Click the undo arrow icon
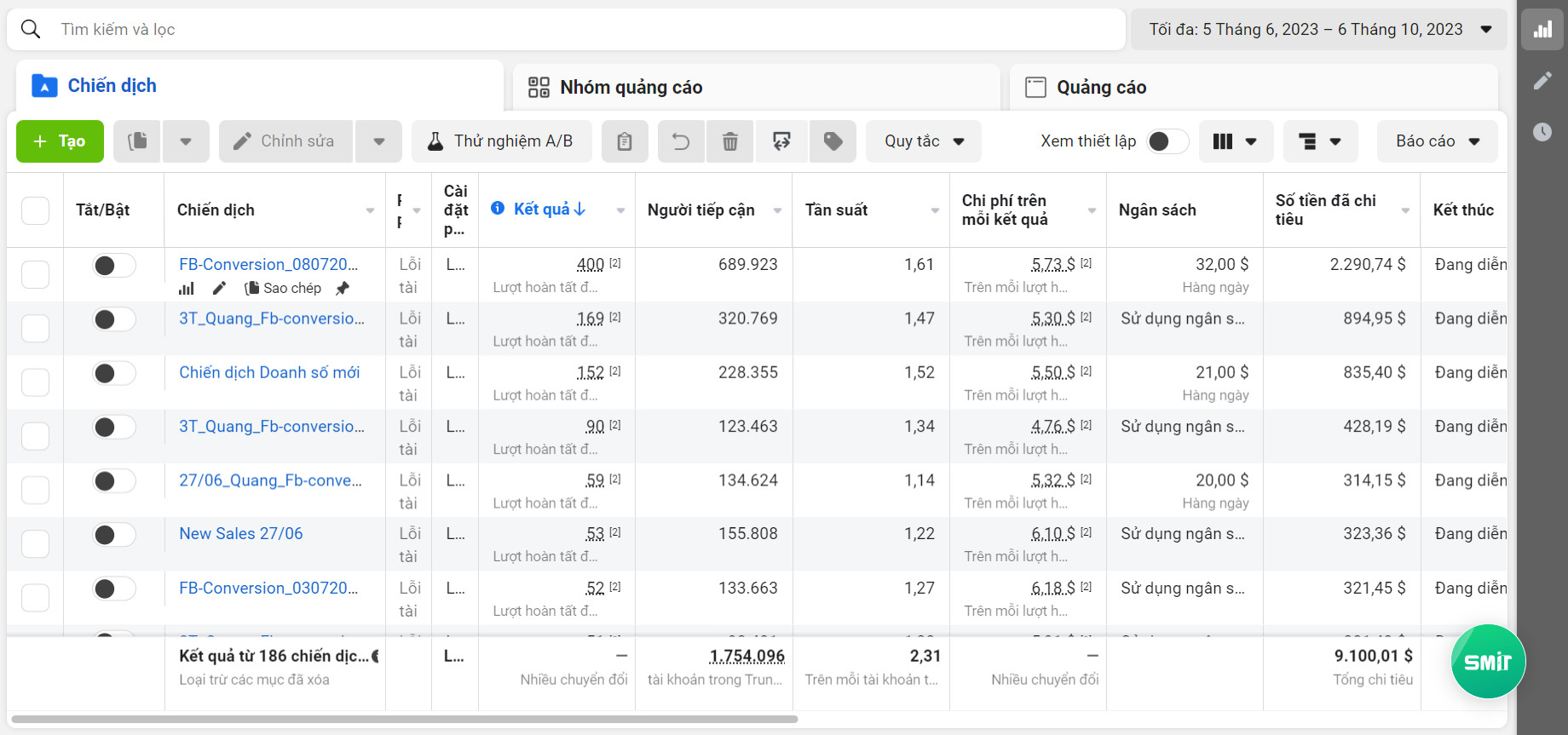Image resolution: width=1568 pixels, height=735 pixels. click(681, 141)
